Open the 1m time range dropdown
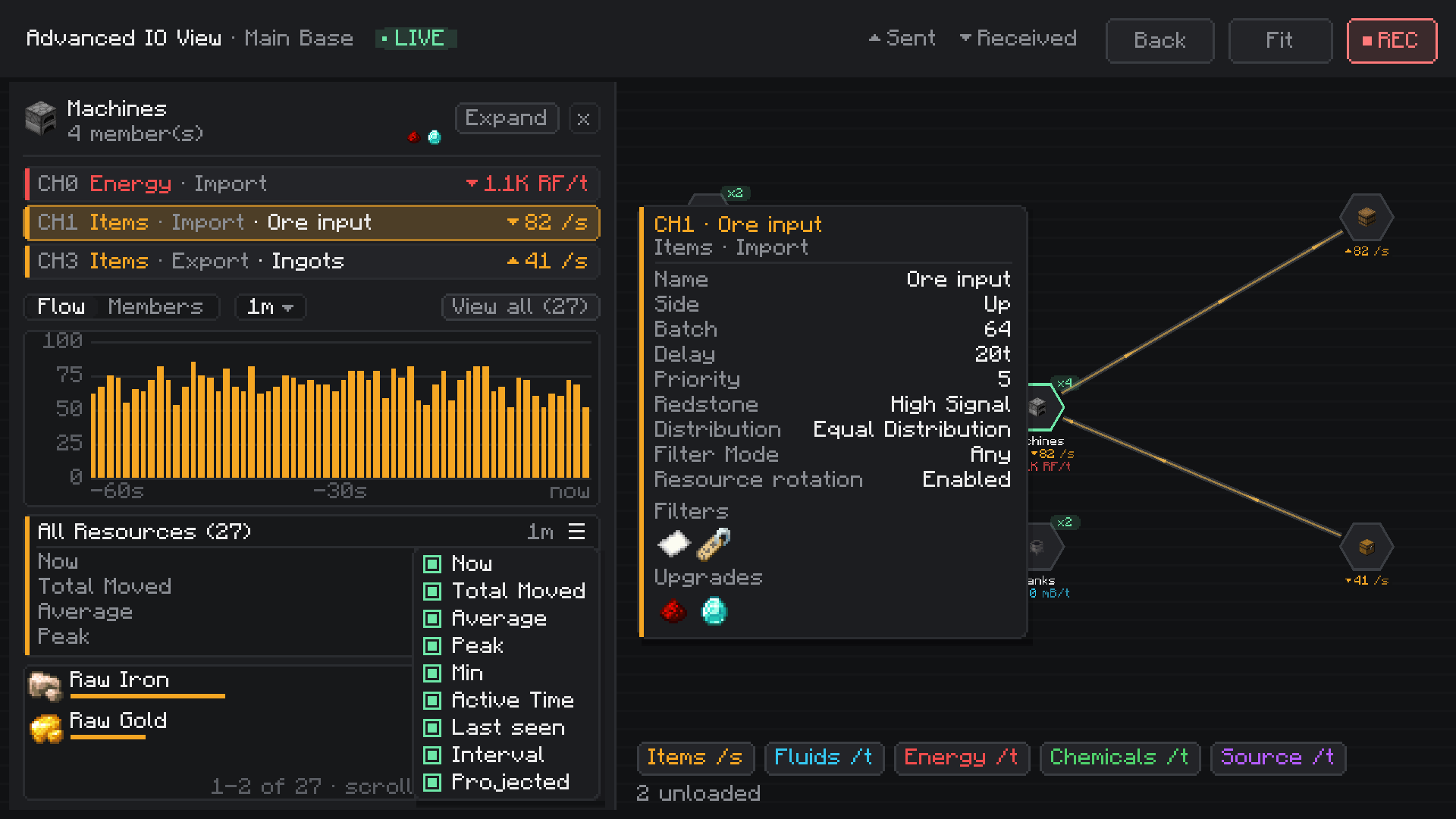This screenshot has width=1456, height=819. tap(270, 307)
